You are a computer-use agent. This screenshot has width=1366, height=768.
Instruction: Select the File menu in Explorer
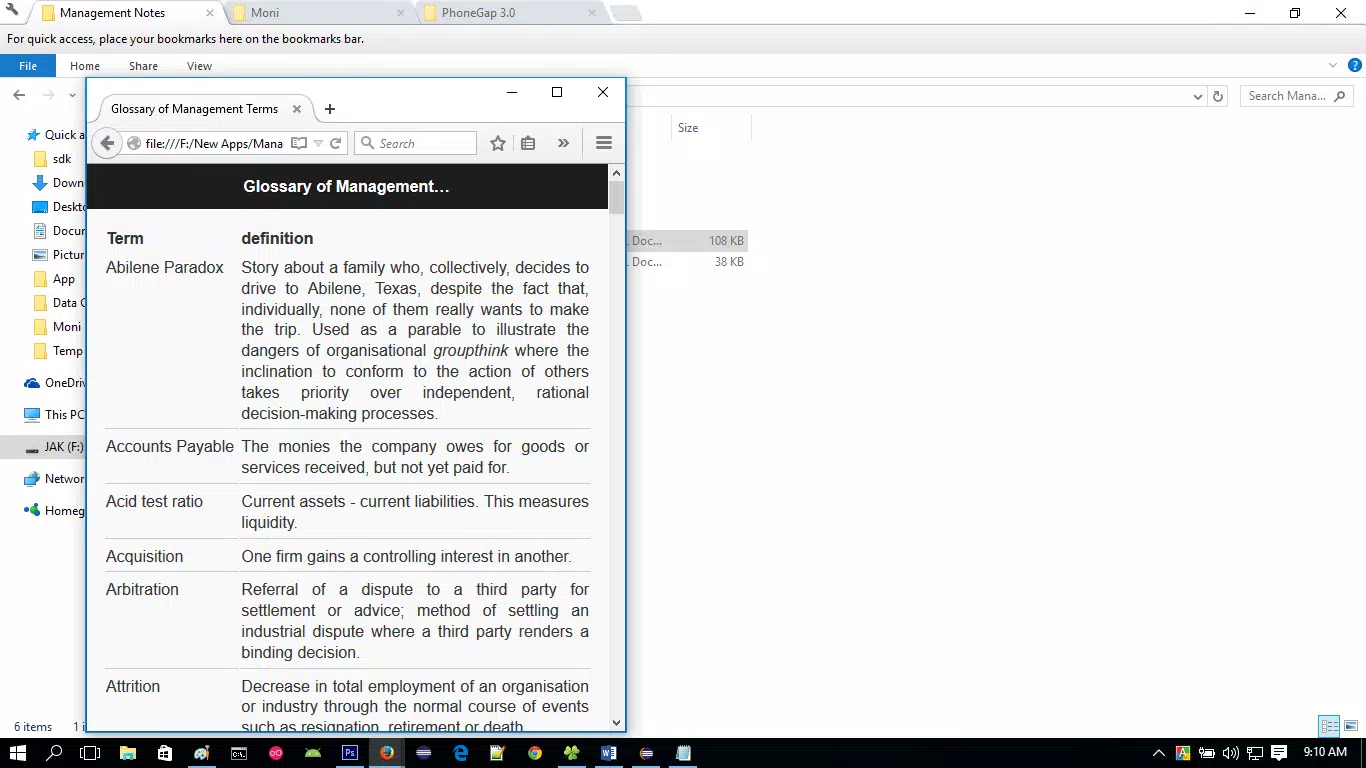point(28,66)
